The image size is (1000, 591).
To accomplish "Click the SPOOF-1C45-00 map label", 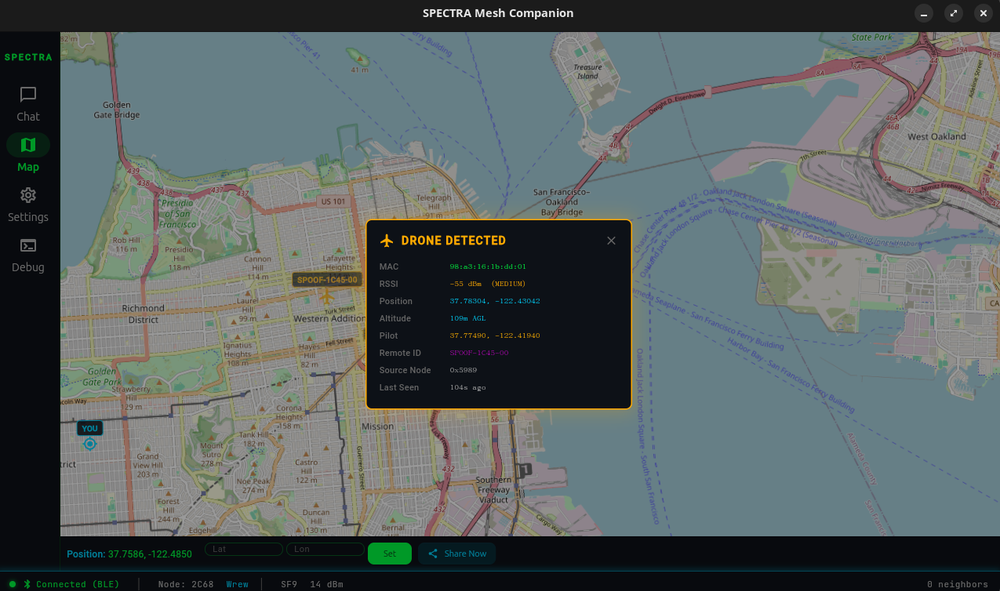I will (x=326, y=280).
